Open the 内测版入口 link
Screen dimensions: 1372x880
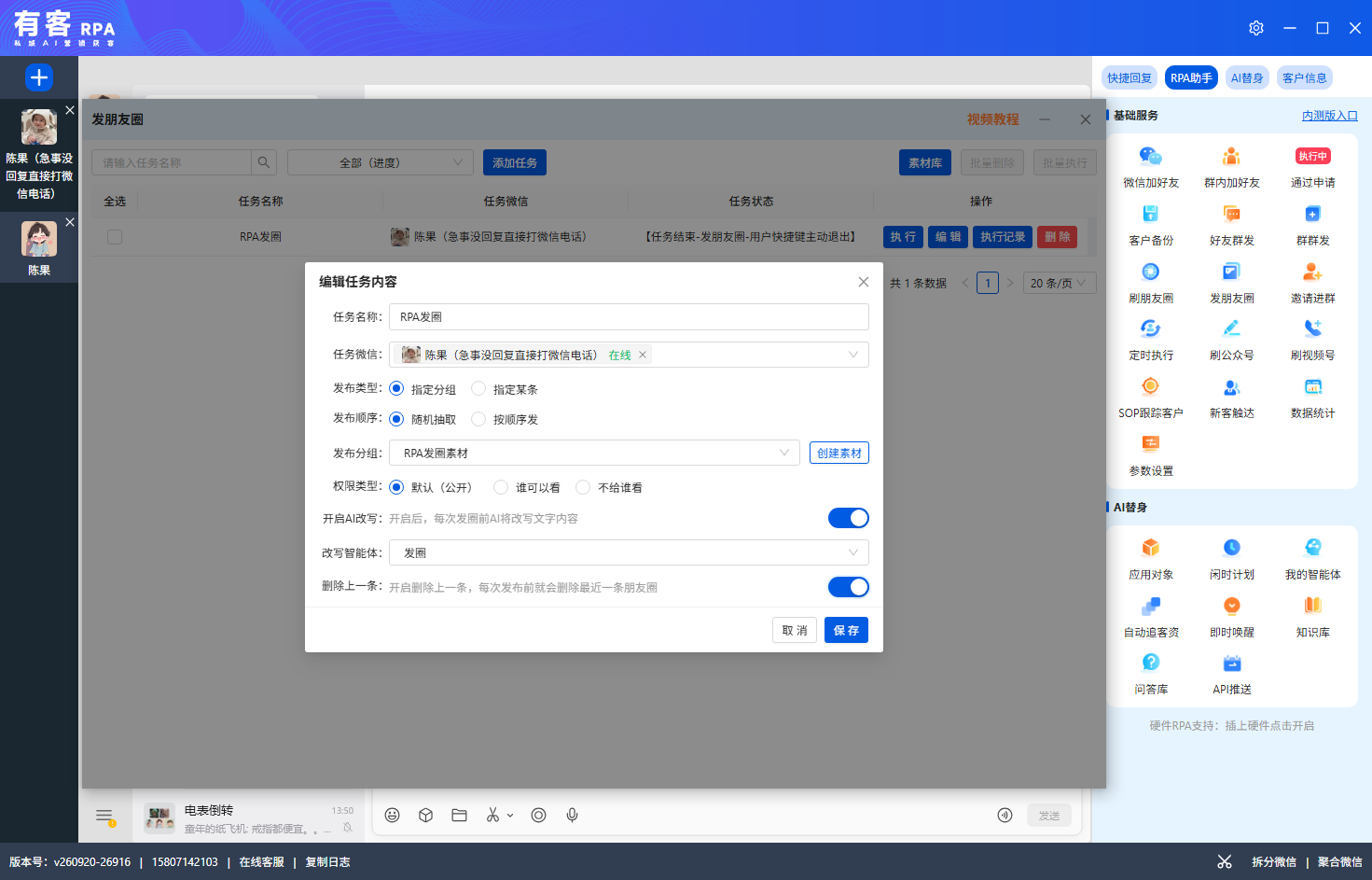click(x=1330, y=116)
